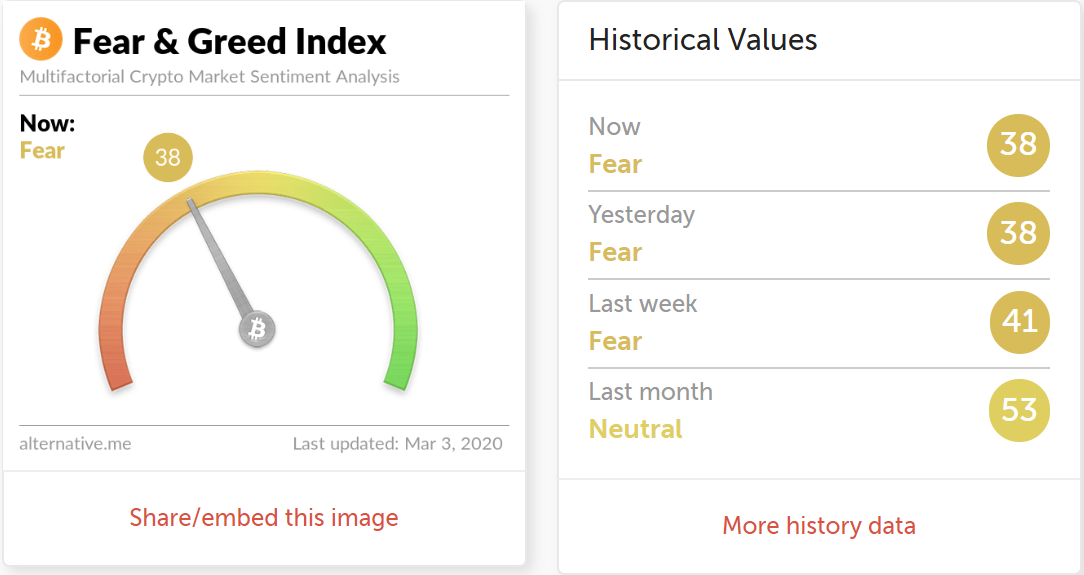This screenshot has width=1084, height=575.
Task: Click the alternative.me source text
Action: [x=75, y=444]
